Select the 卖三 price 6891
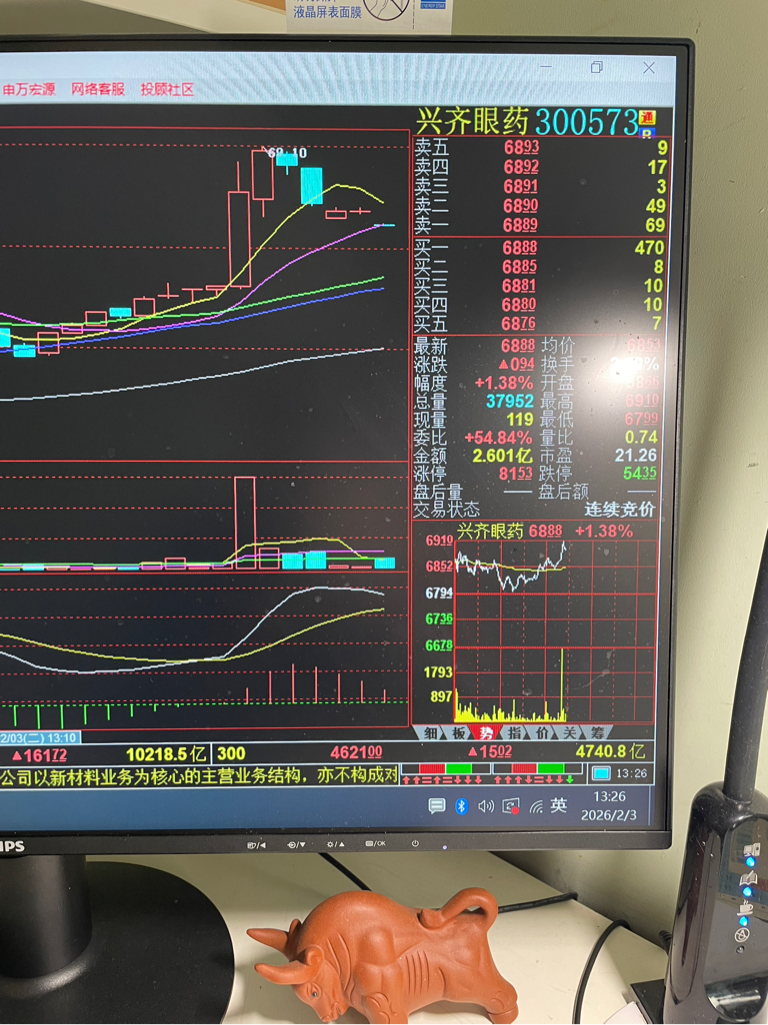 tap(521, 187)
